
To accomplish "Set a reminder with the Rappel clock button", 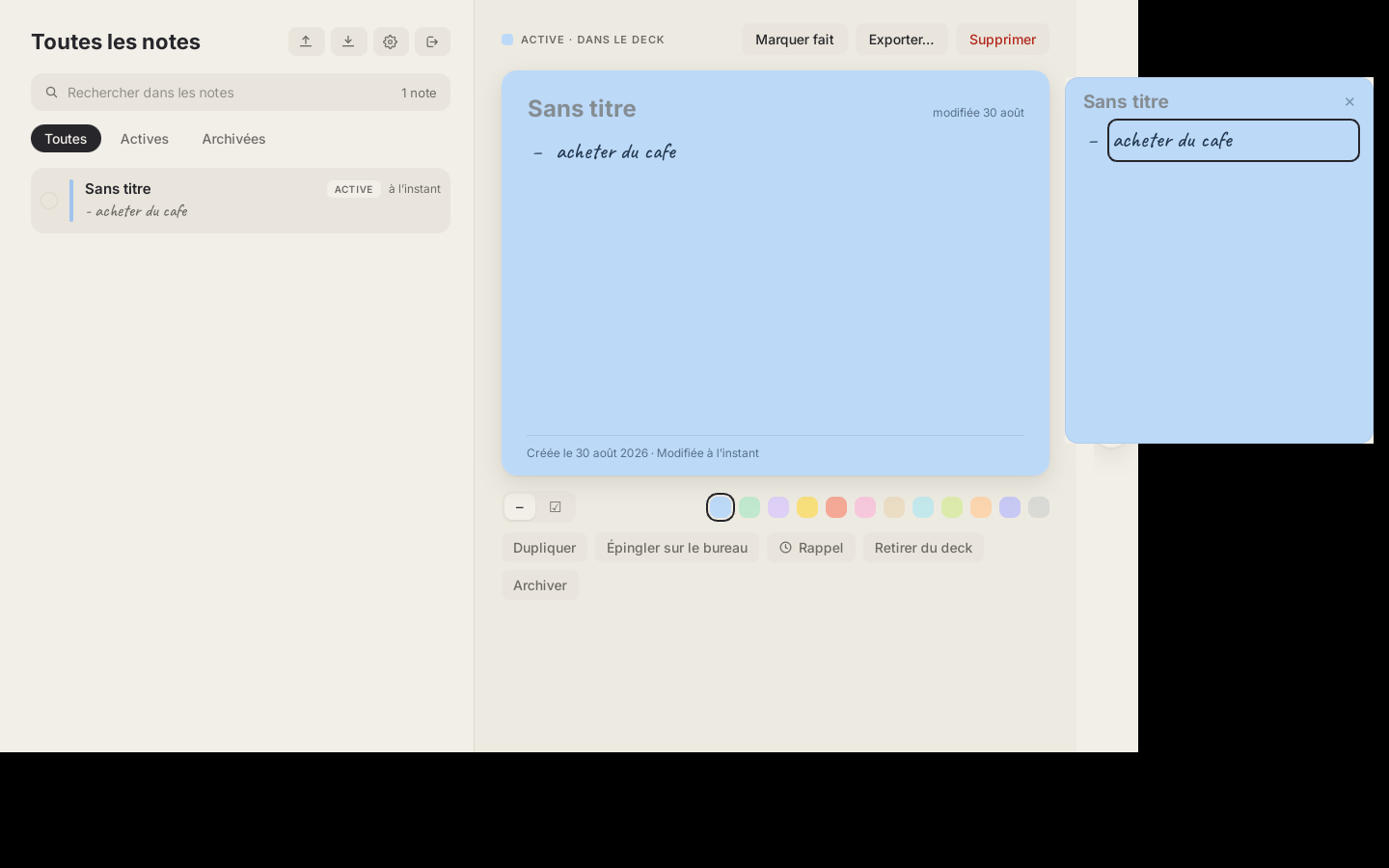I will point(811,548).
